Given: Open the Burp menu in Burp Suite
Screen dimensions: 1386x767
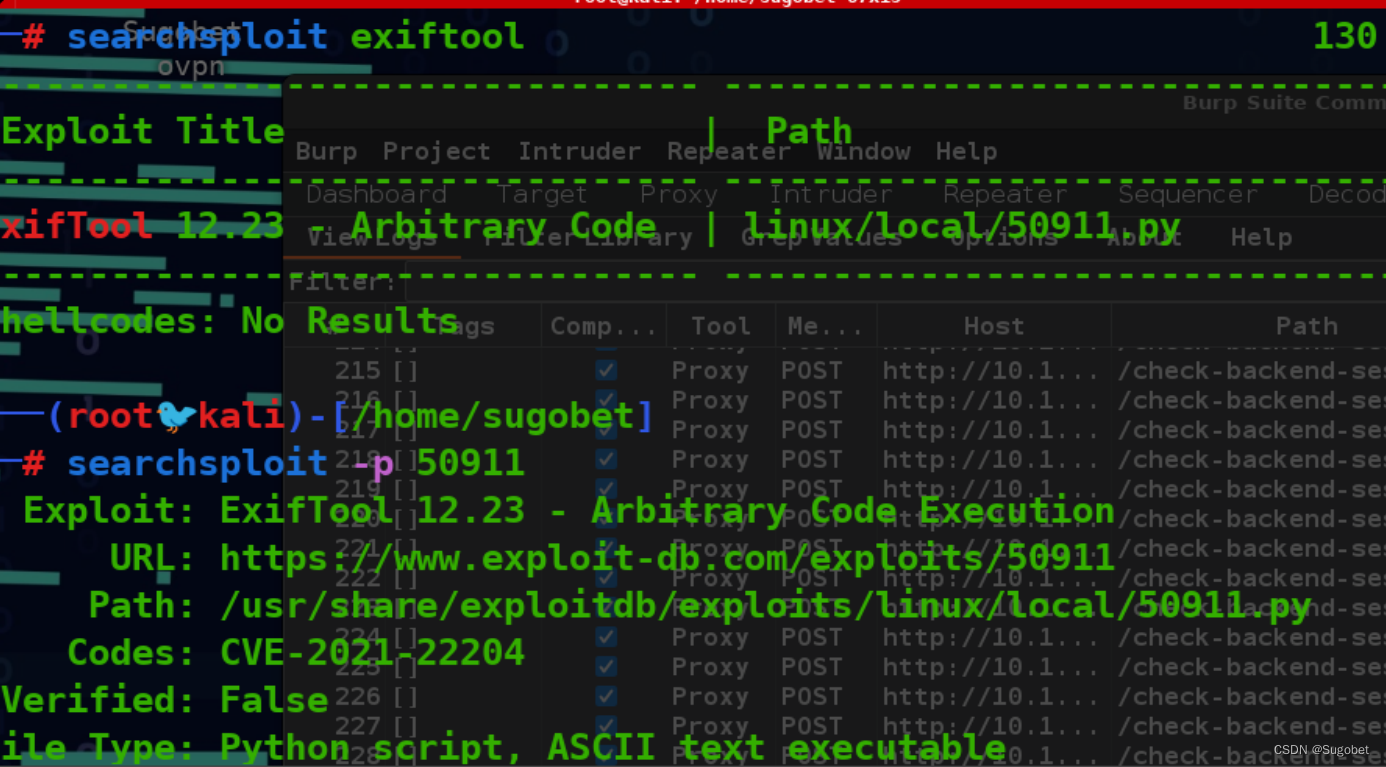Looking at the screenshot, I should (x=326, y=151).
